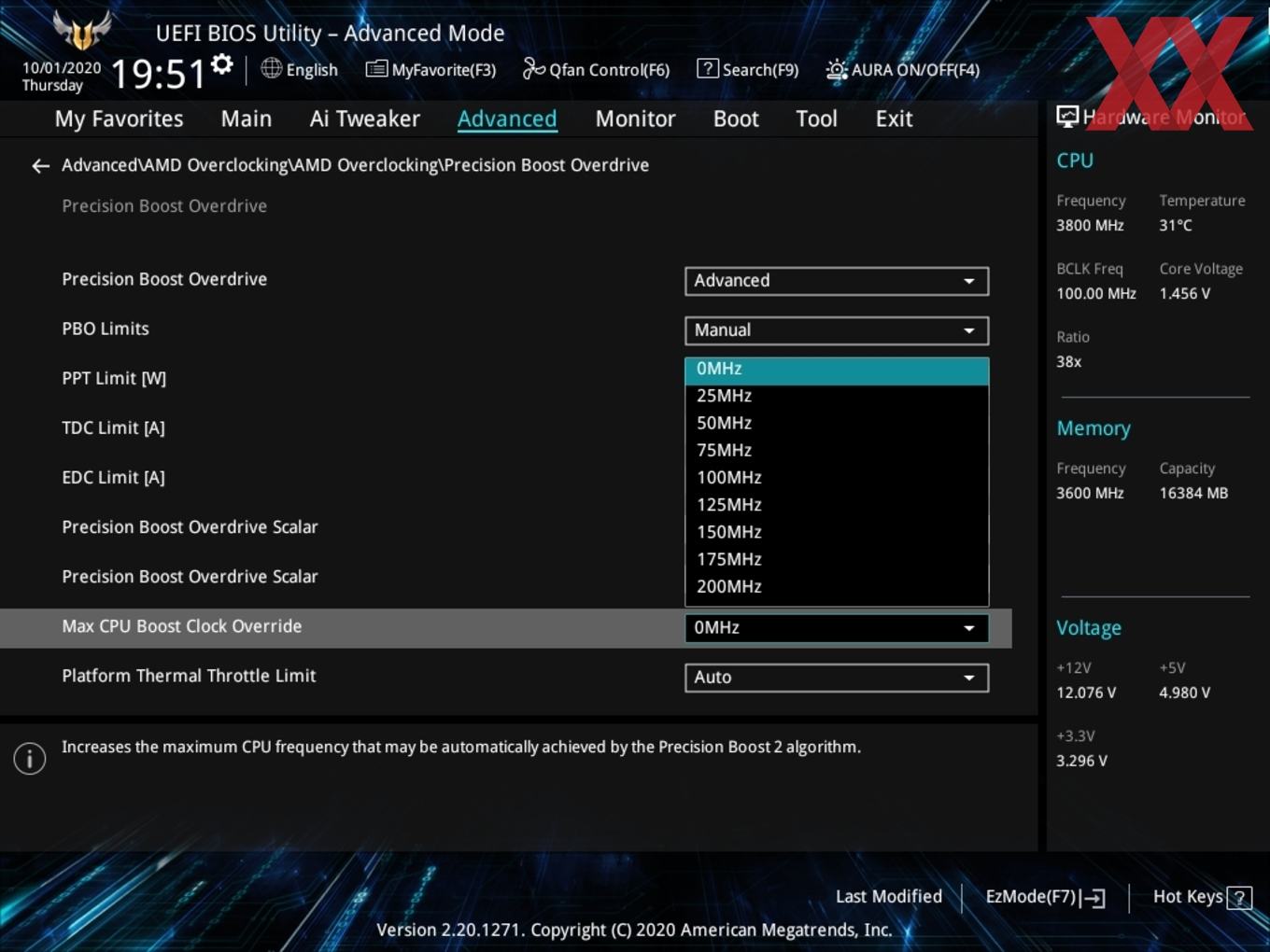Viewport: 1270px width, 952px height.
Task: Open Max CPU Boost Clock Override dropdown
Action: tap(837, 628)
